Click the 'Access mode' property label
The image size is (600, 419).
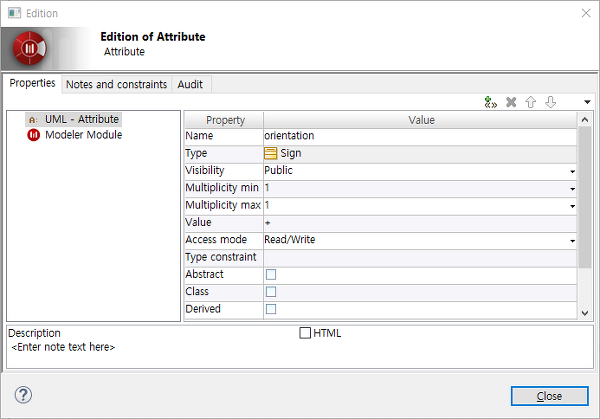[216, 240]
